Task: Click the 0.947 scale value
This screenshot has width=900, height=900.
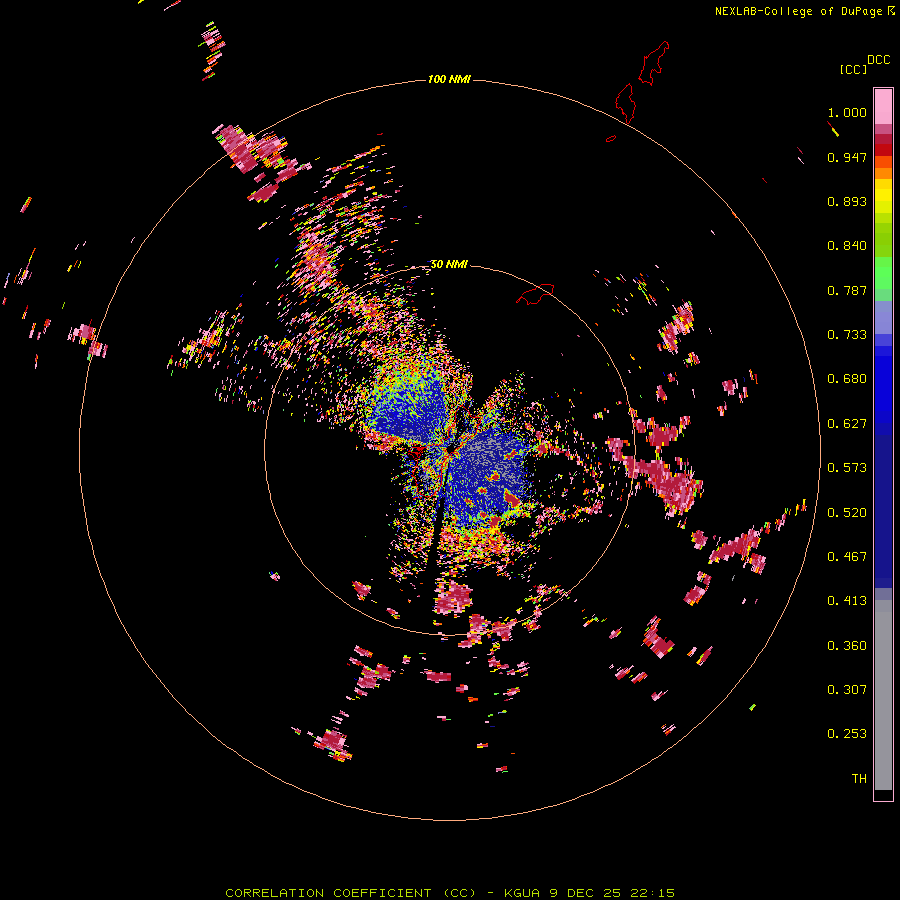Action: 847,157
